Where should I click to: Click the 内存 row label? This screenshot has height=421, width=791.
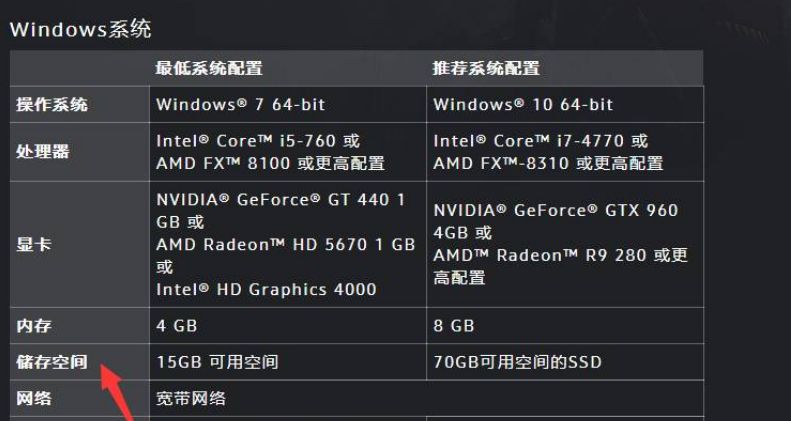coord(34,326)
